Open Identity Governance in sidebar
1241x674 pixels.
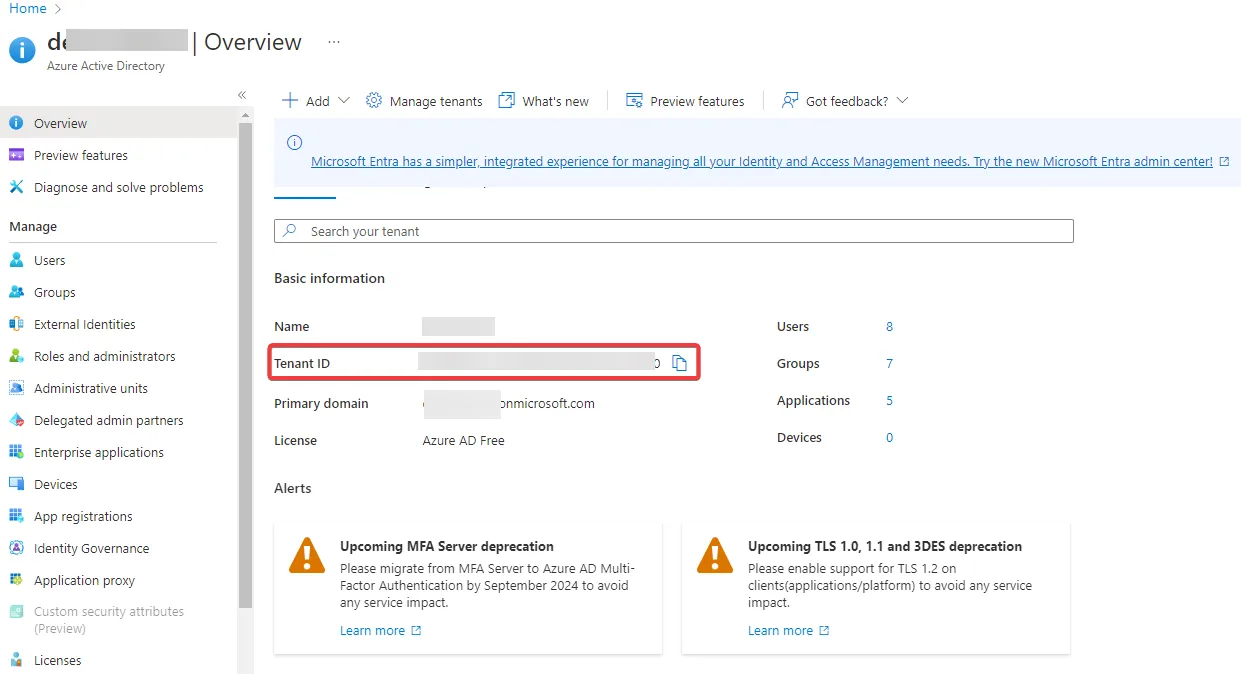91,548
